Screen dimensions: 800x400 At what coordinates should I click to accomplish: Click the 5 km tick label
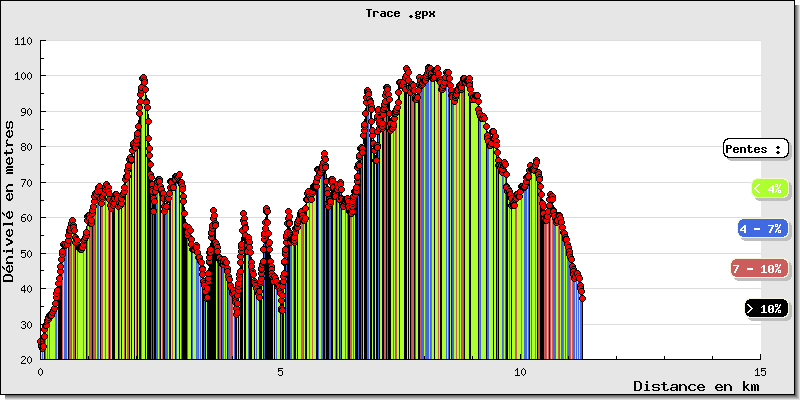(281, 370)
